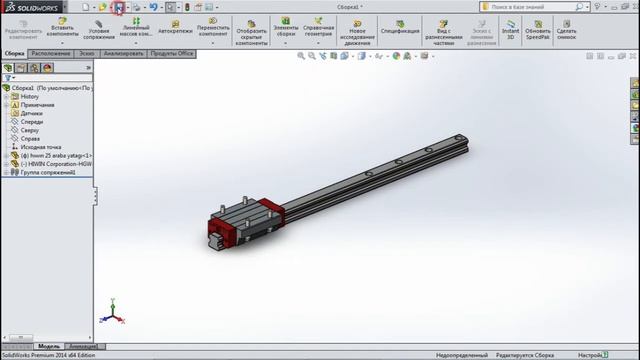Click the Undo arrow icon
This screenshot has width=640, height=360.
[x=153, y=7]
